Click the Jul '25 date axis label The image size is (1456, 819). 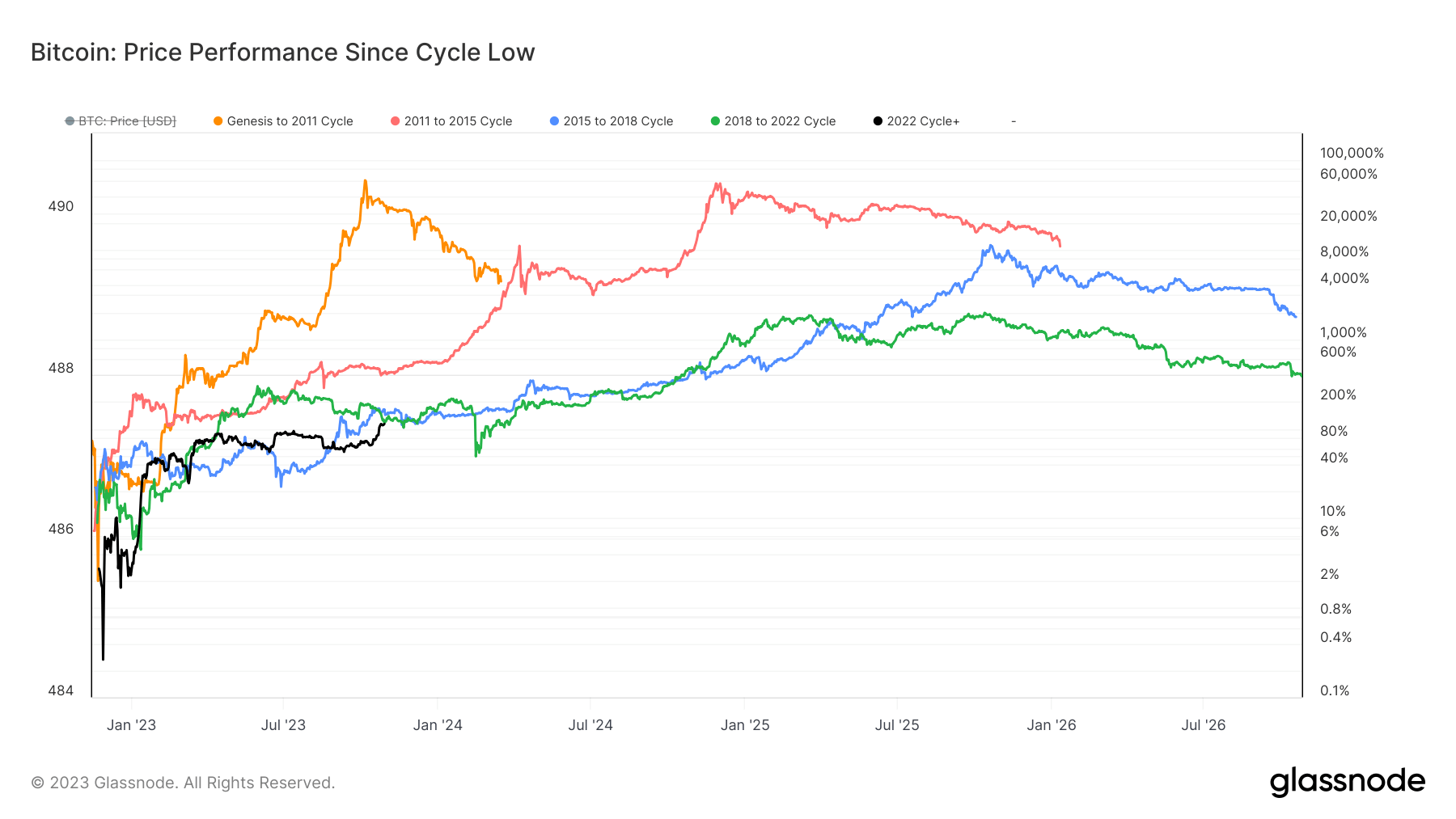pyautogui.click(x=897, y=725)
